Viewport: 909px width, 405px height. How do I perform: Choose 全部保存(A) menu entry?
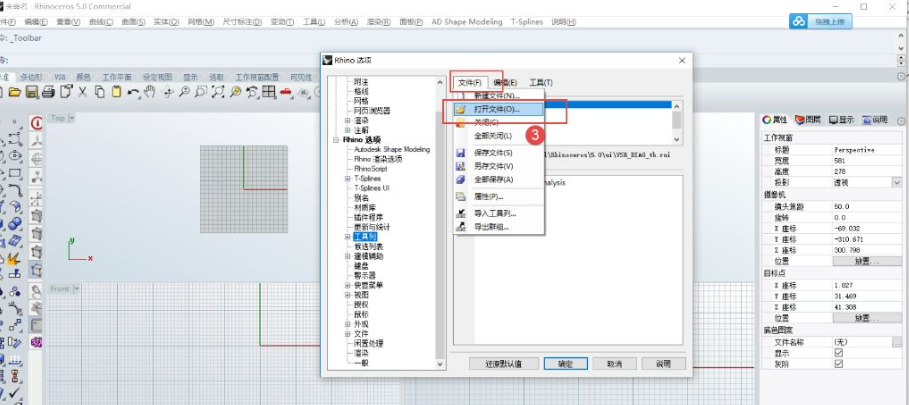tap(499, 180)
